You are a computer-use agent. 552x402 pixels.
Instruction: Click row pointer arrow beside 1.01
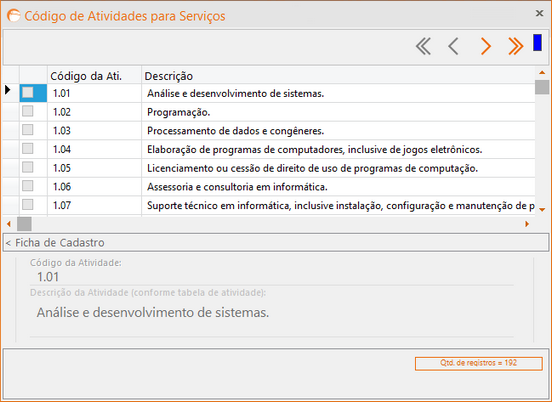click(x=8, y=90)
